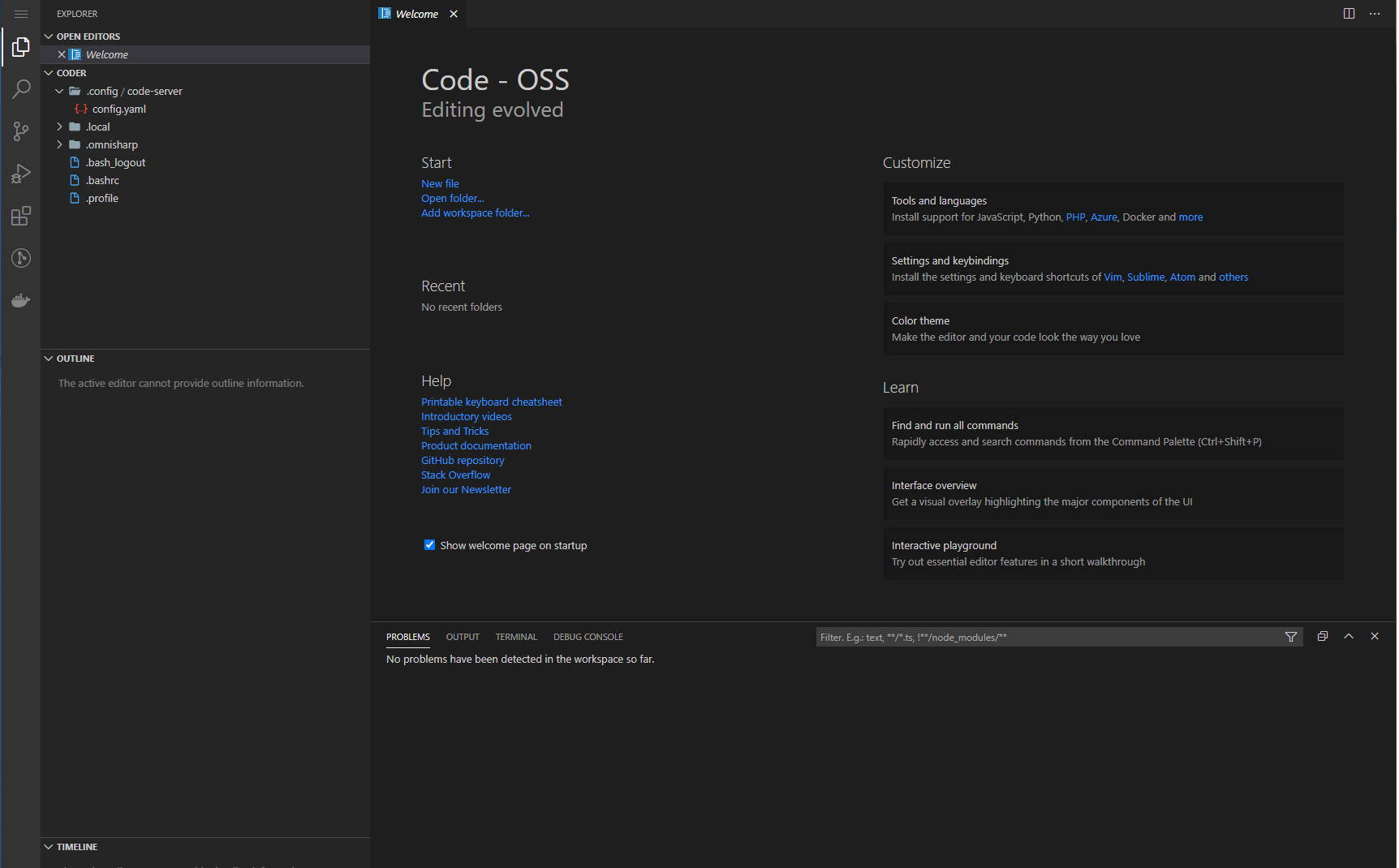Select the config.yaml file
The height and width of the screenshot is (868, 1399).
coord(205,109)
